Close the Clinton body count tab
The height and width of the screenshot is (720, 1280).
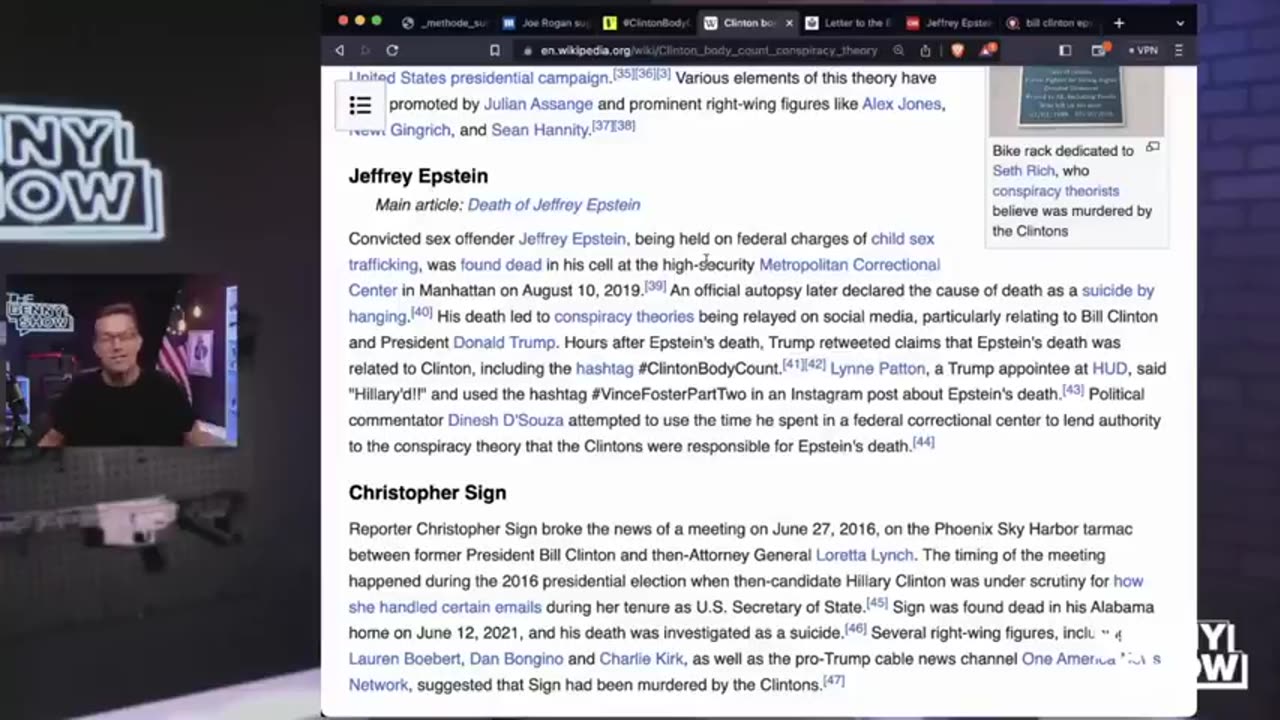[788, 22]
